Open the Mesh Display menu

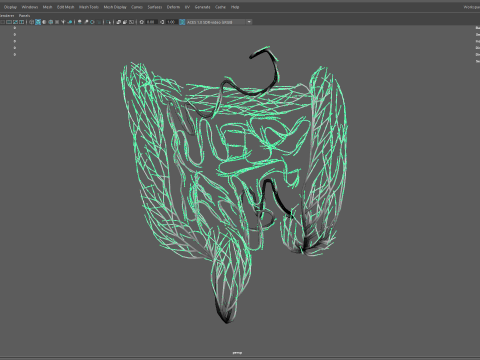(115, 7)
